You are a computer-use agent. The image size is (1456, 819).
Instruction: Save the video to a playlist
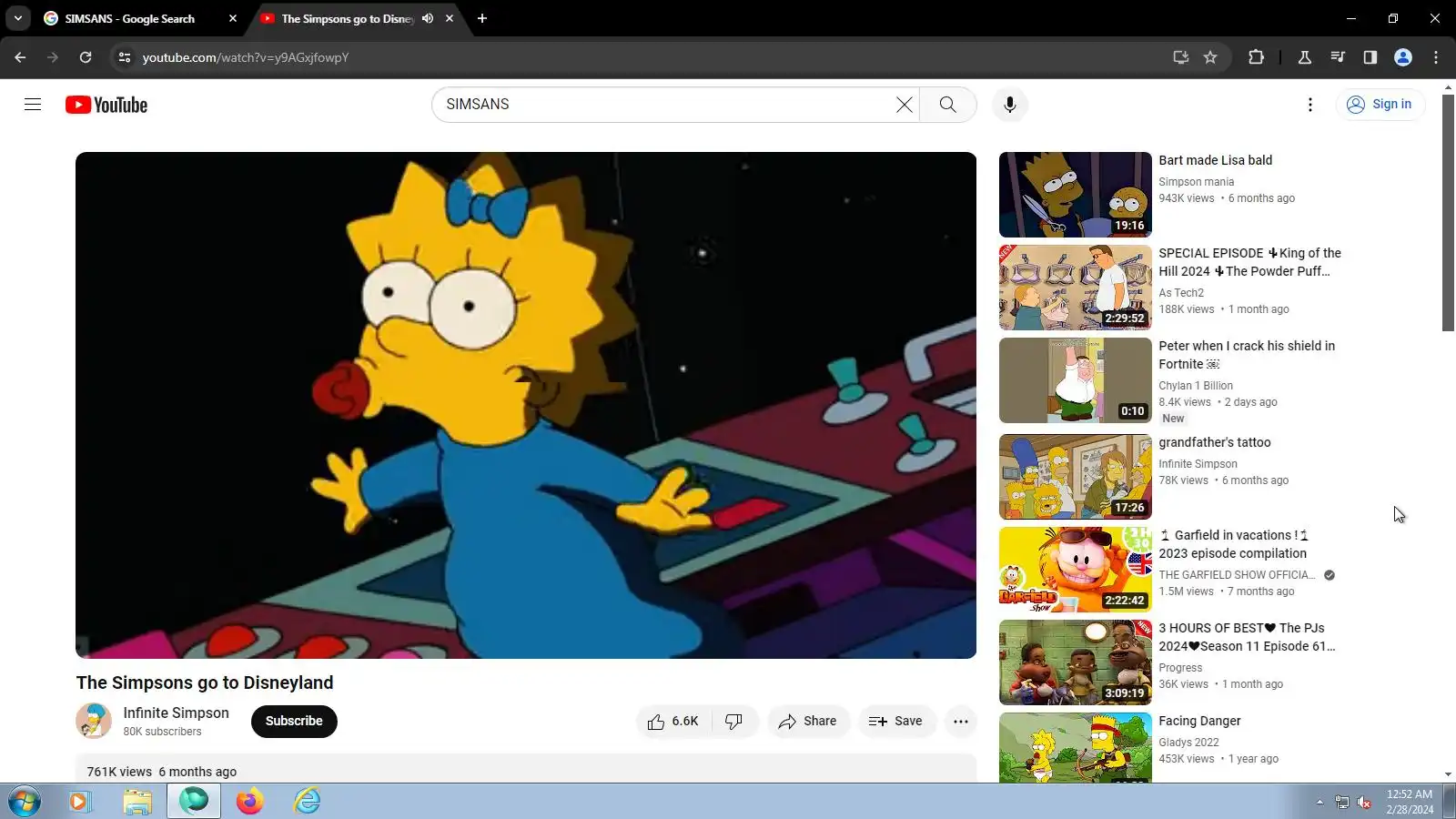tap(896, 722)
